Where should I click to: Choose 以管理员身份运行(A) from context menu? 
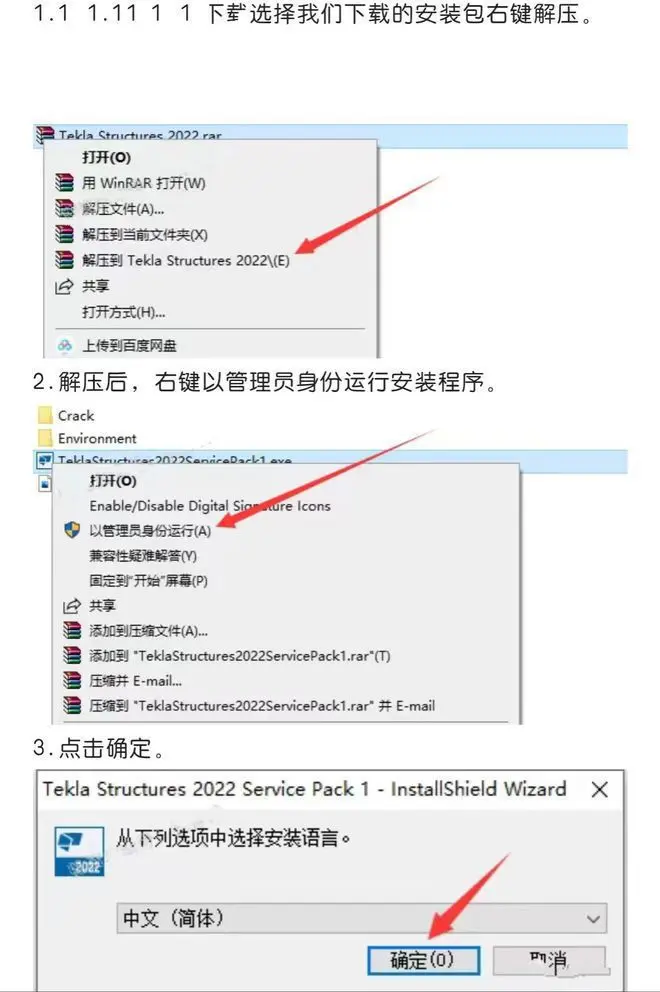coord(150,531)
